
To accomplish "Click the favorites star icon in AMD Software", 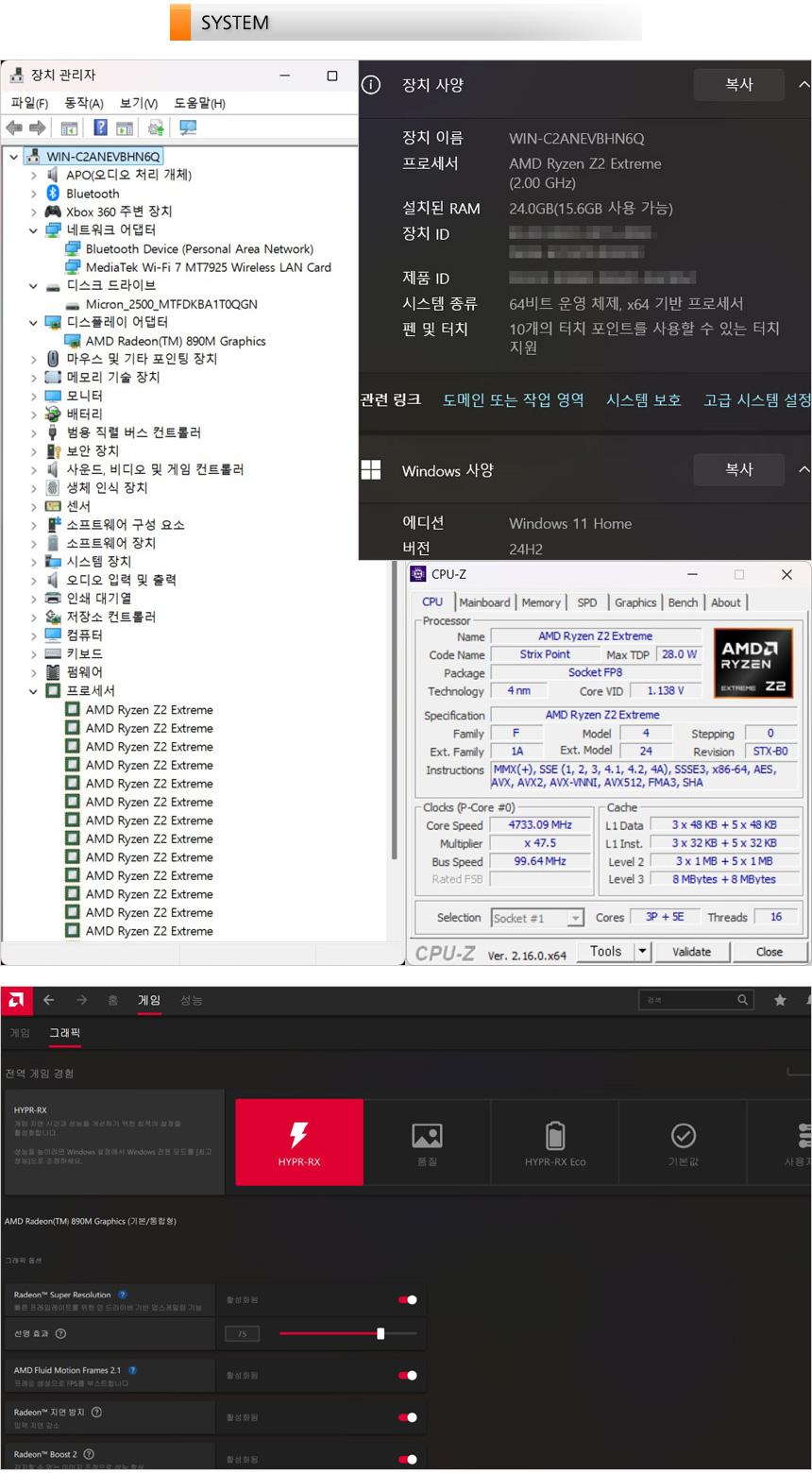I will point(780,1000).
